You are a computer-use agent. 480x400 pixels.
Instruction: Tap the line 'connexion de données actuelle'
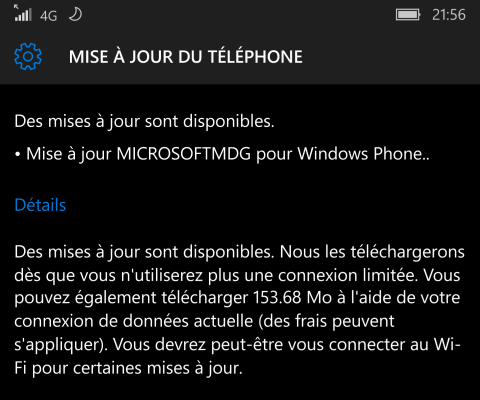click(134, 321)
